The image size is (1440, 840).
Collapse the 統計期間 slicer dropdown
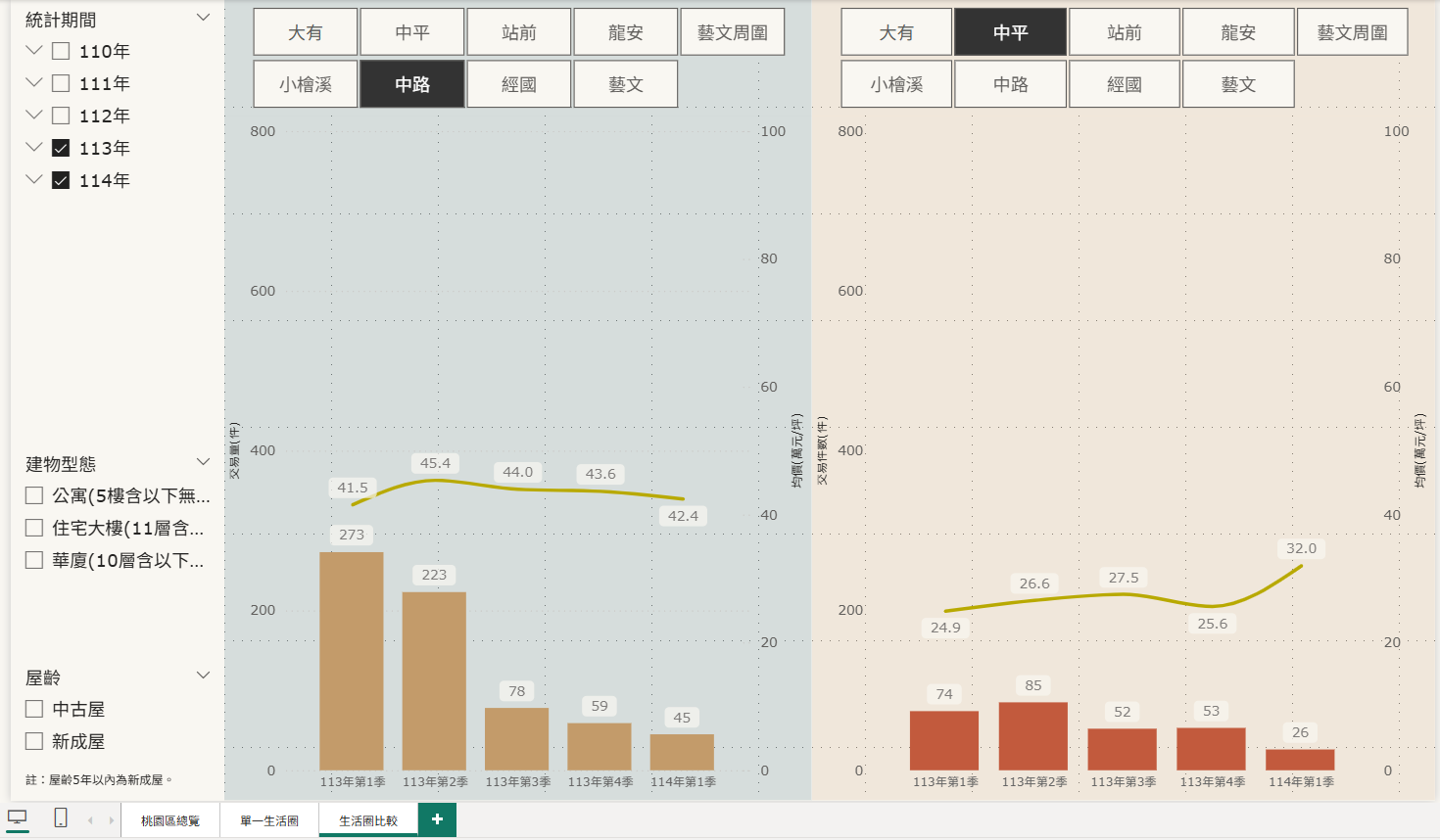click(x=203, y=19)
